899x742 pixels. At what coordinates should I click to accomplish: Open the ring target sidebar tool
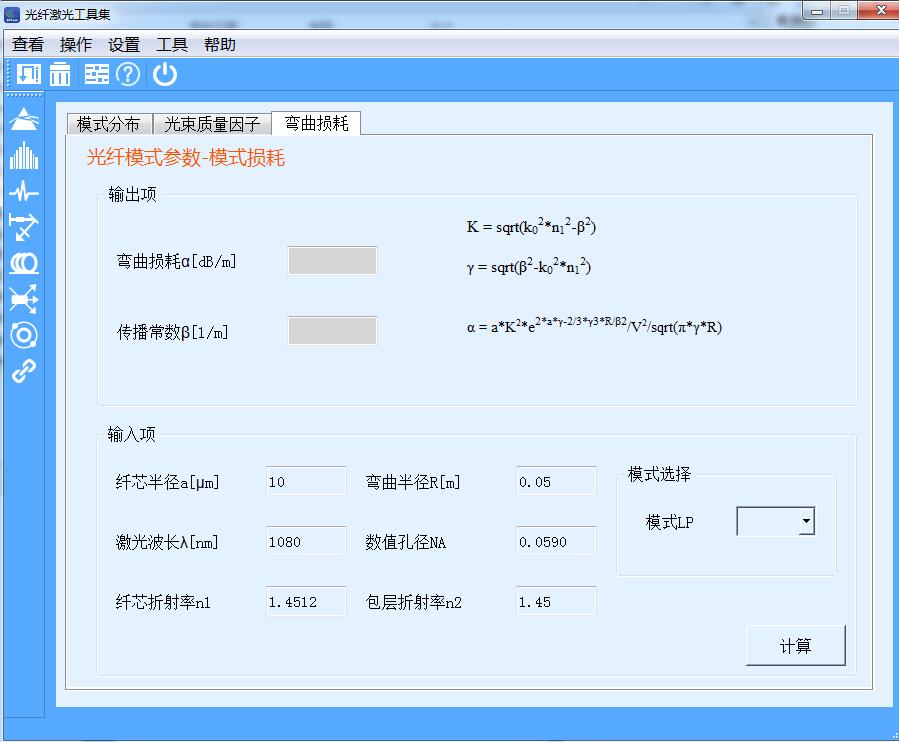point(24,335)
